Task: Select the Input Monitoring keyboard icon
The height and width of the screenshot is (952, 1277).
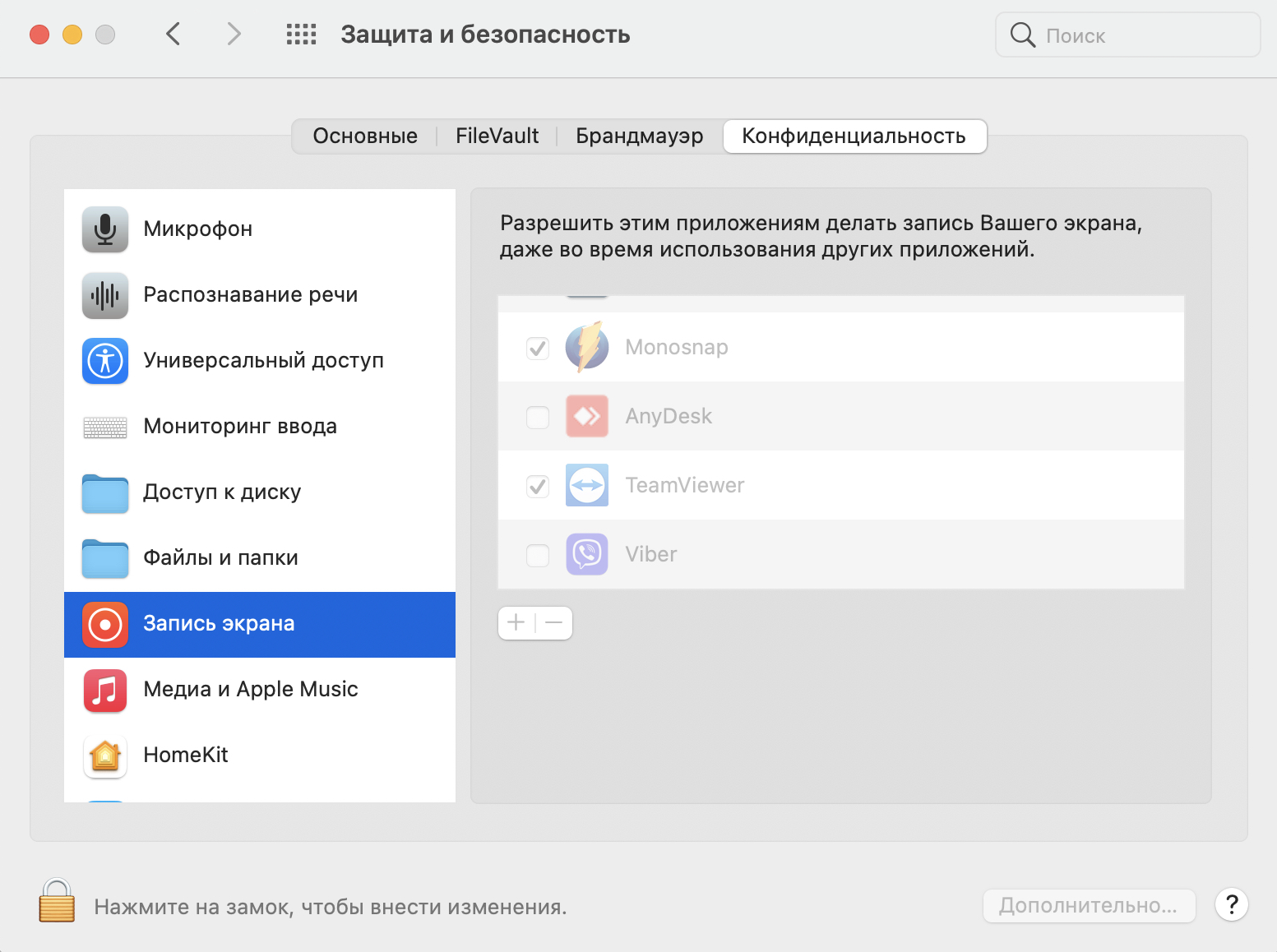Action: pyautogui.click(x=105, y=427)
